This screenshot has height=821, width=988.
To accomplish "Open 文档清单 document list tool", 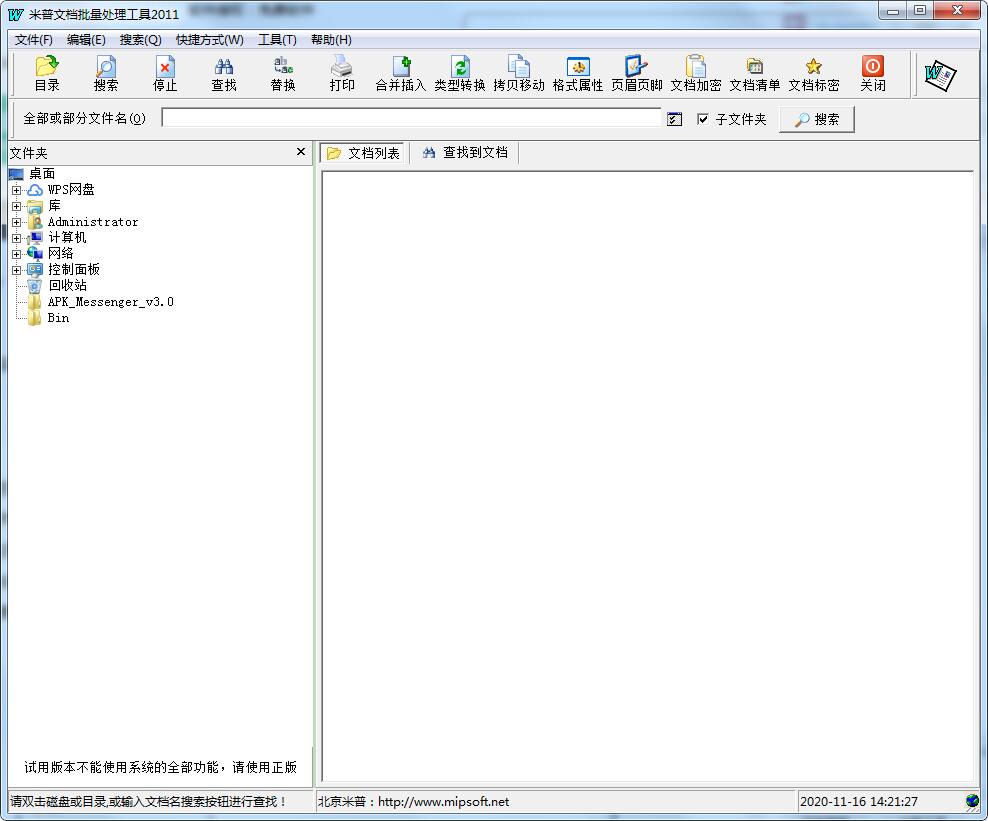I will coord(755,74).
